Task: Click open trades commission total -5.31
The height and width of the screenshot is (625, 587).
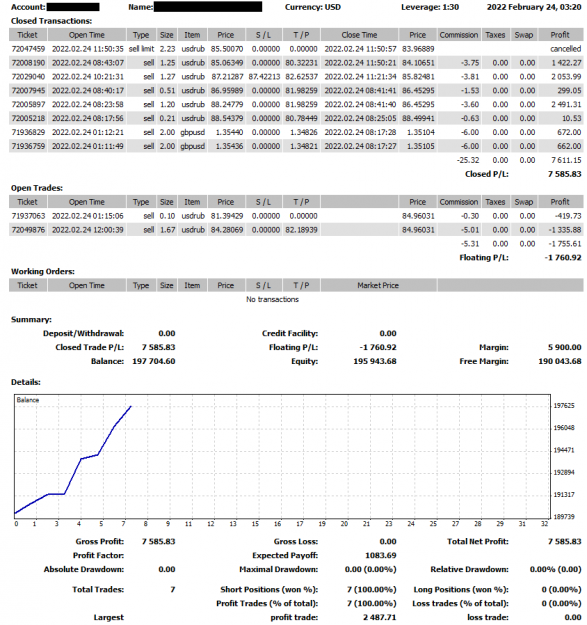Action: point(470,244)
